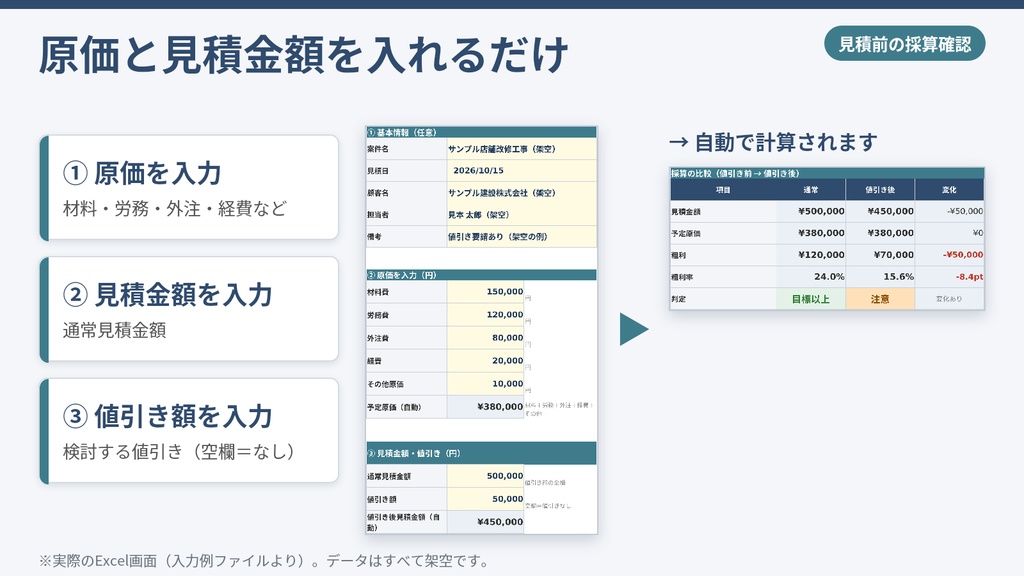The height and width of the screenshot is (576, 1024).
Task: Click the 採算の比較（値引き前→値引き後） table title
Action: [x=735, y=173]
